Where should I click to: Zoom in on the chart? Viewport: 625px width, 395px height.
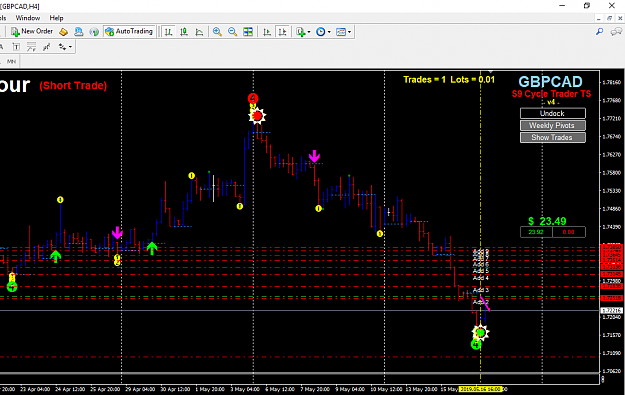tap(217, 32)
